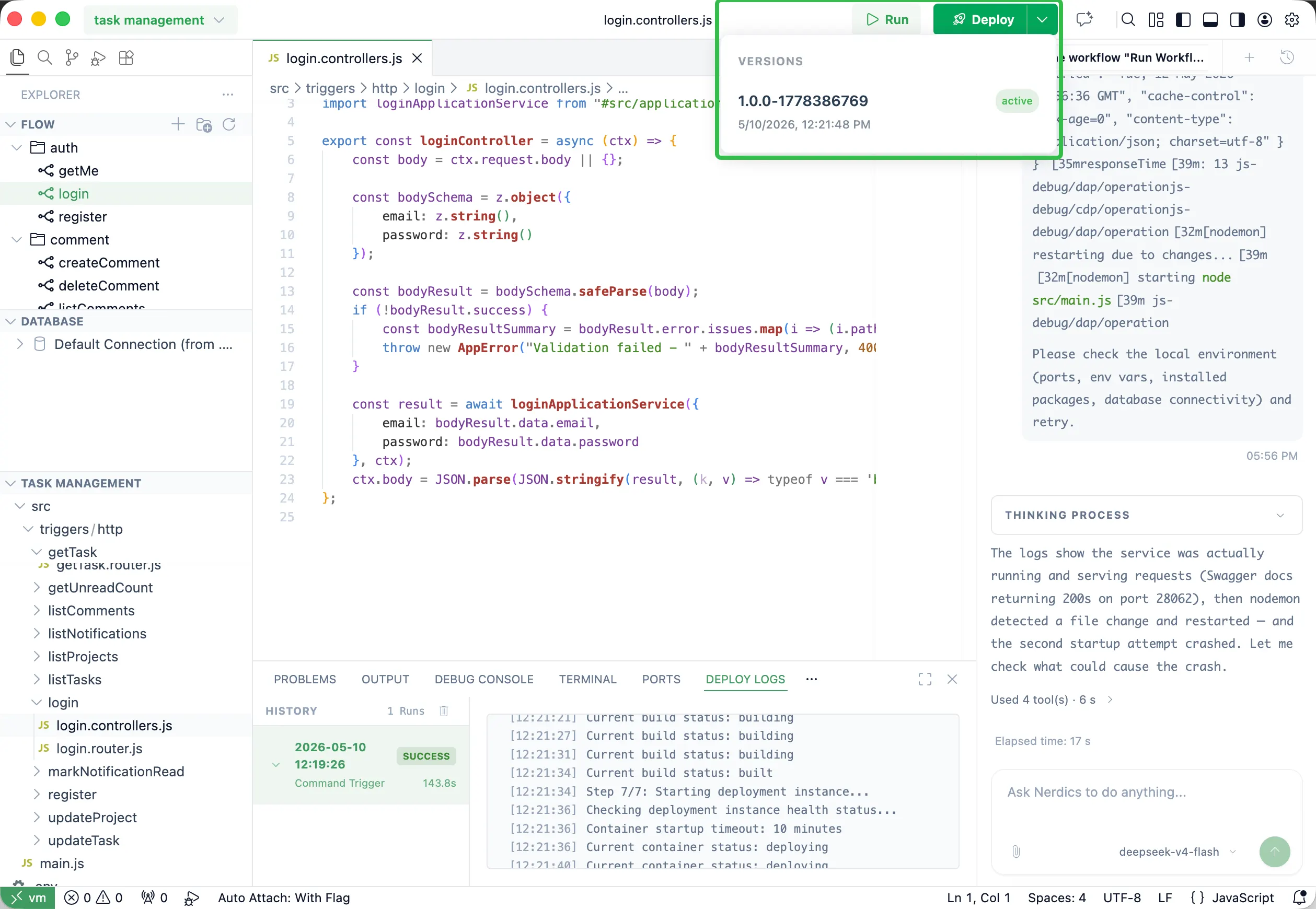Expand Default Connection database entry
The height and width of the screenshot is (909, 1316).
pos(20,344)
